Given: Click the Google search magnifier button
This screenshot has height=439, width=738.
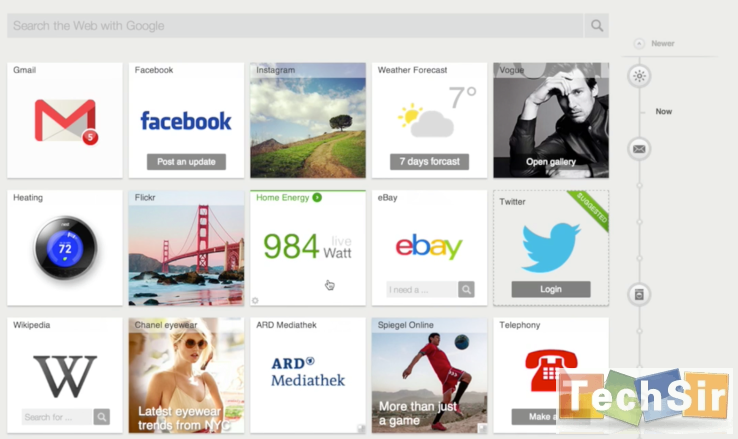Looking at the screenshot, I should pos(597,25).
